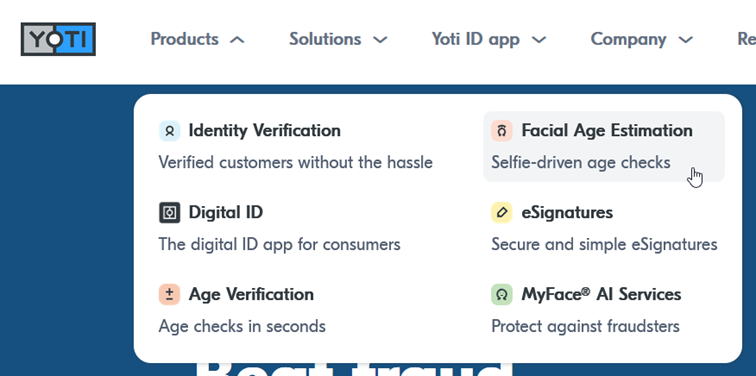
Task: Click 'Verified customers without the hassle' text
Action: [296, 162]
